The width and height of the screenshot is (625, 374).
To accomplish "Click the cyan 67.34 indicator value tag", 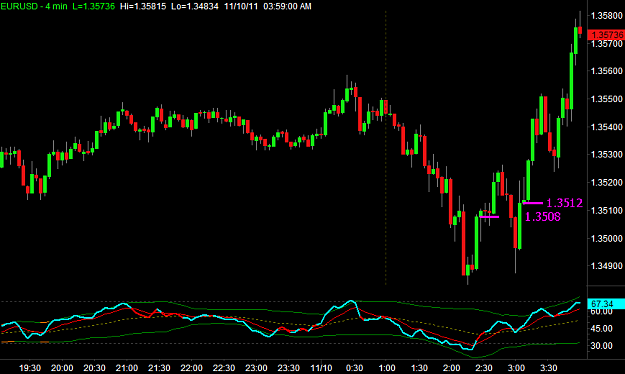I will coord(606,304).
